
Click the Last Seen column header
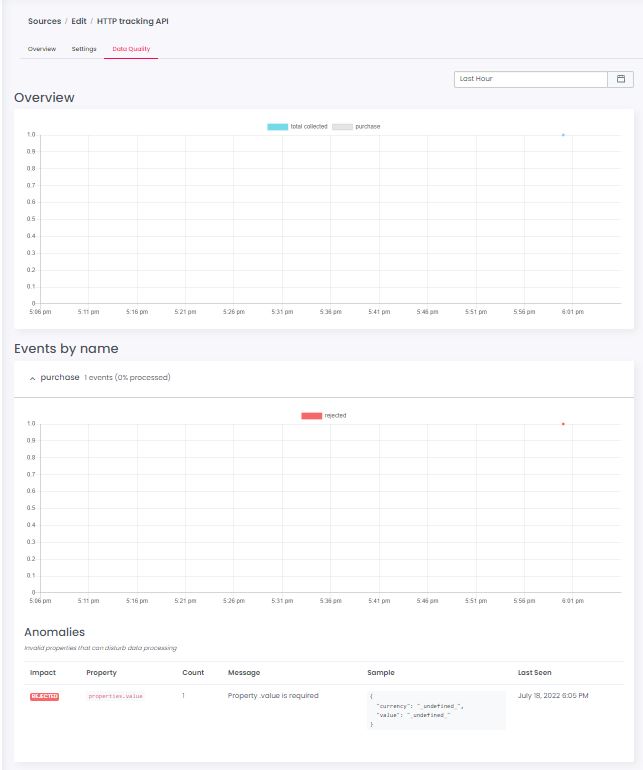pyautogui.click(x=534, y=673)
